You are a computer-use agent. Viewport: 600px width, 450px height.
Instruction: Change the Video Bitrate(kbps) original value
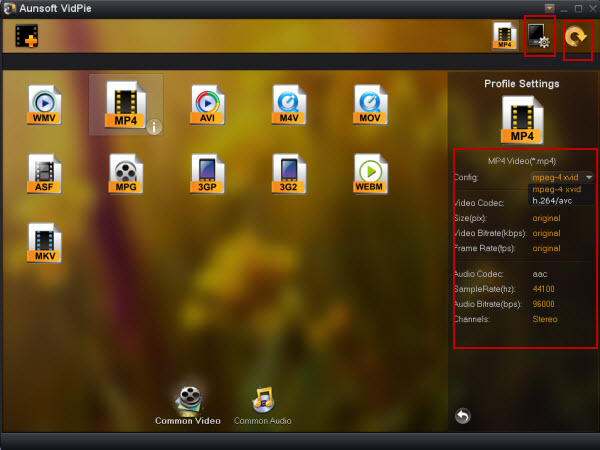(546, 233)
